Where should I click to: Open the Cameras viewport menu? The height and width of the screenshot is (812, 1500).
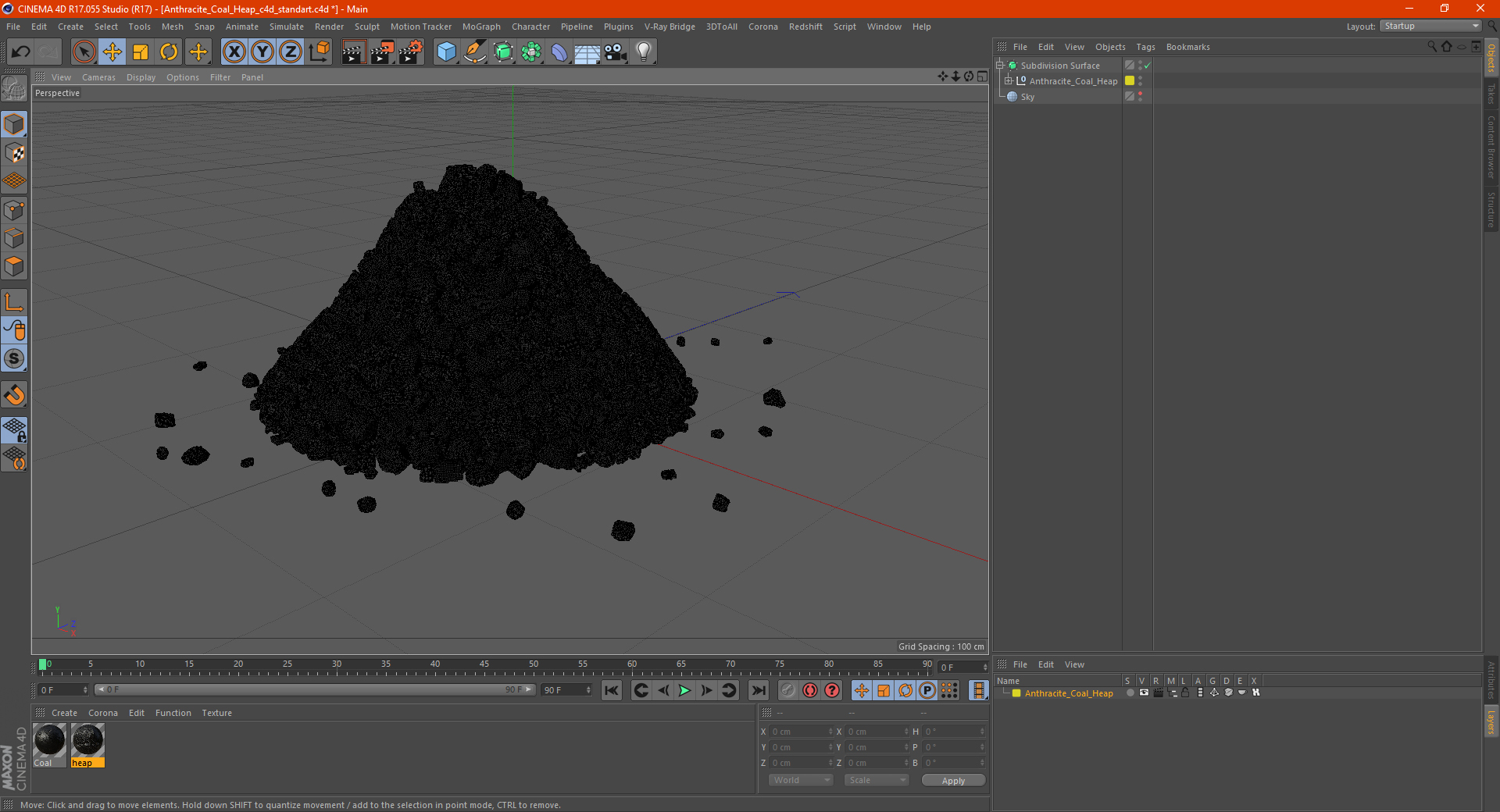coord(98,77)
